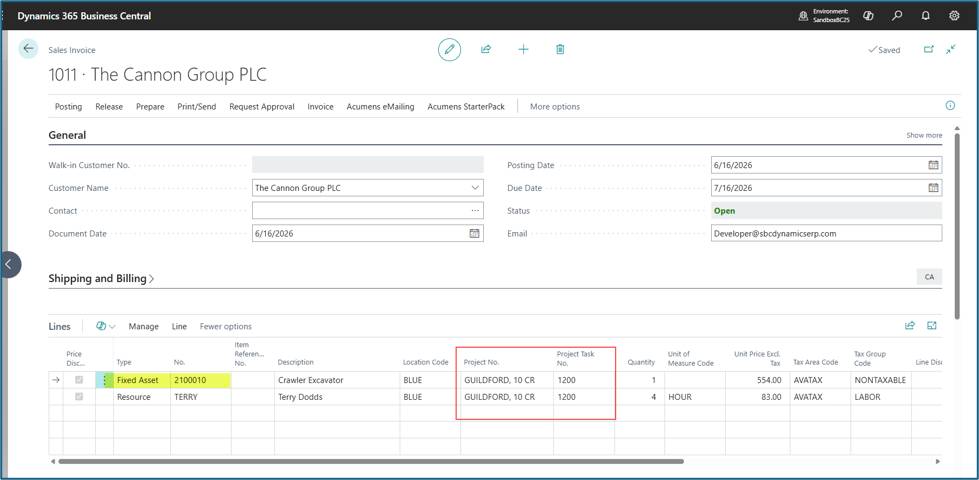Screen dimensions: 979x480
Task: Select the Type cell 'Fixed Asset'
Action: click(x=142, y=380)
